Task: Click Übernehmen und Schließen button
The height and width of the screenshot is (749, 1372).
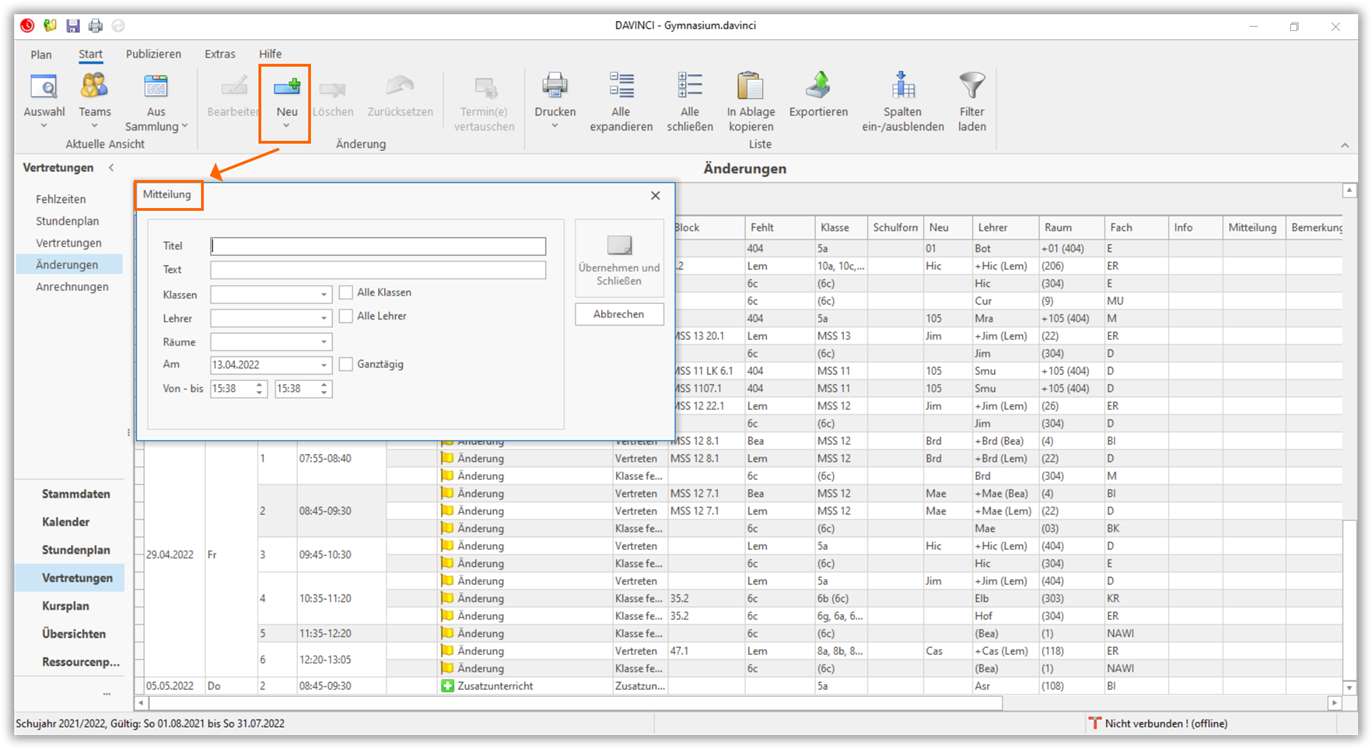Action: pyautogui.click(x=619, y=258)
